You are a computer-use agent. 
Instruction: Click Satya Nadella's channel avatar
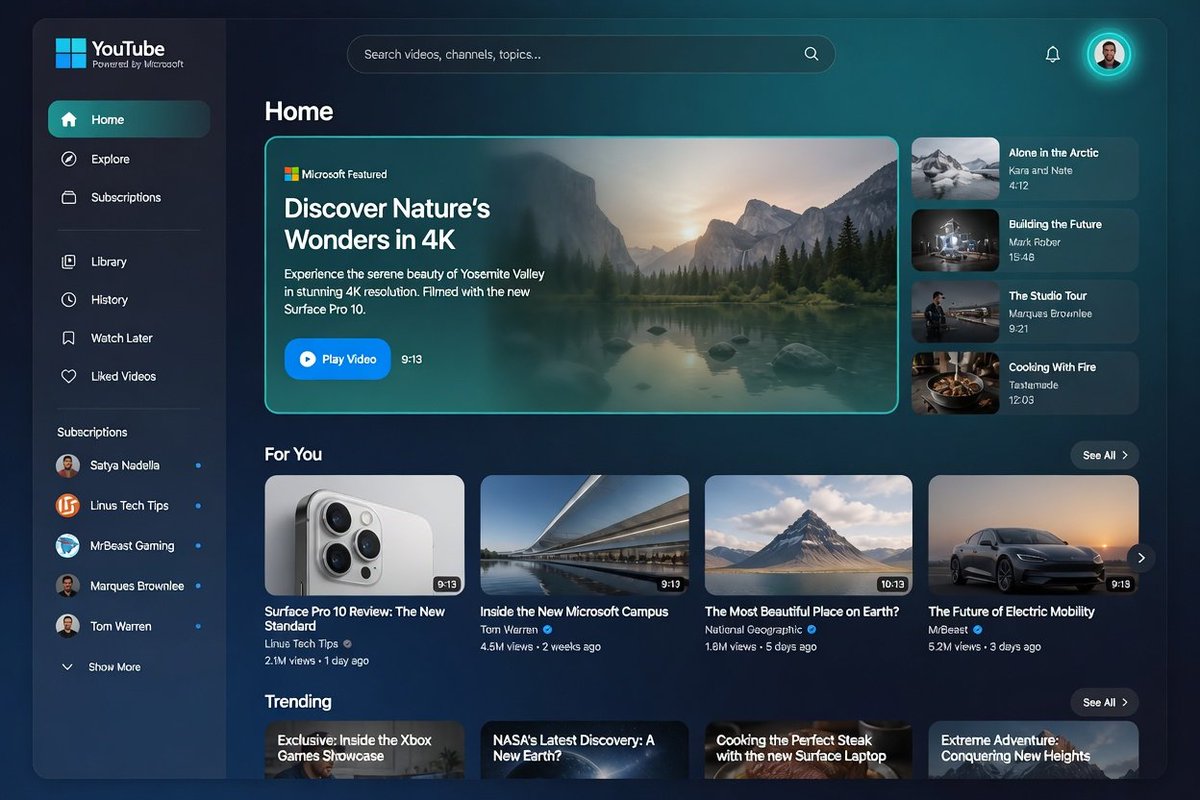[x=68, y=466]
